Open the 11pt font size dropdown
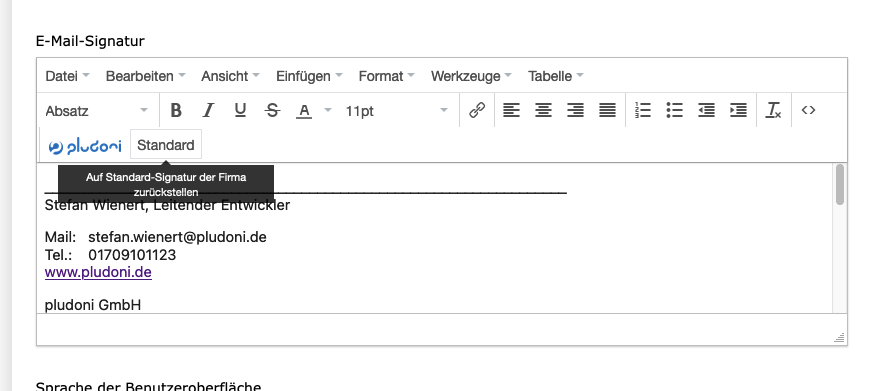The image size is (870, 391). 396,111
